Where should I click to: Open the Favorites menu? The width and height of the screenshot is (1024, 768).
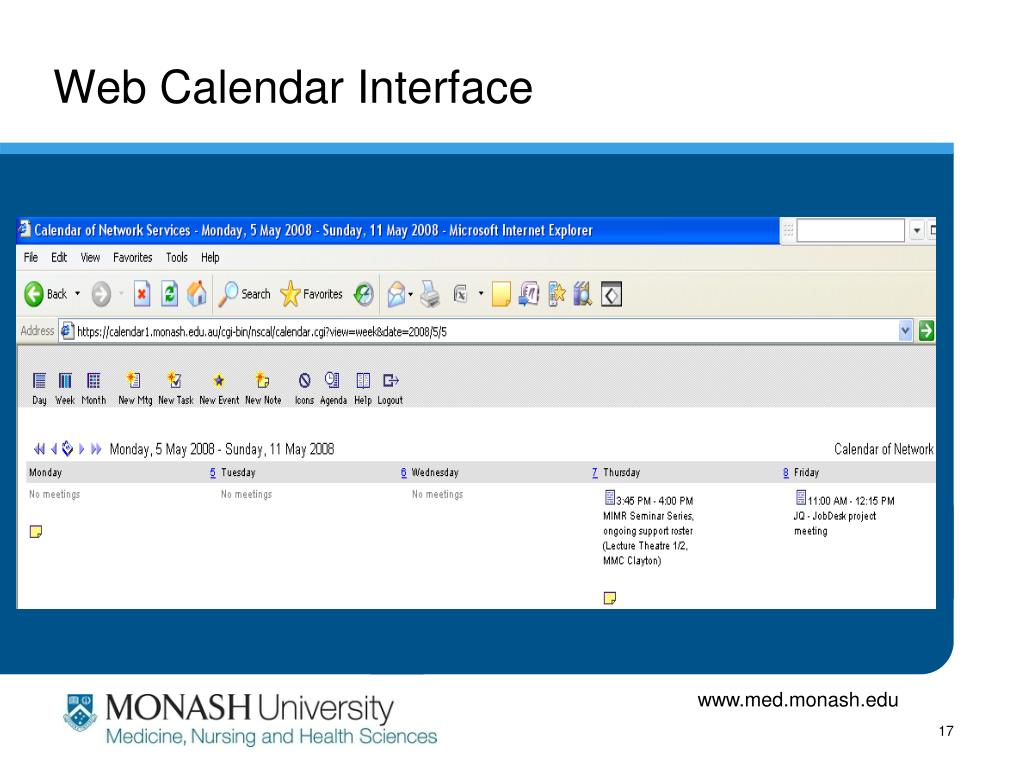point(133,257)
